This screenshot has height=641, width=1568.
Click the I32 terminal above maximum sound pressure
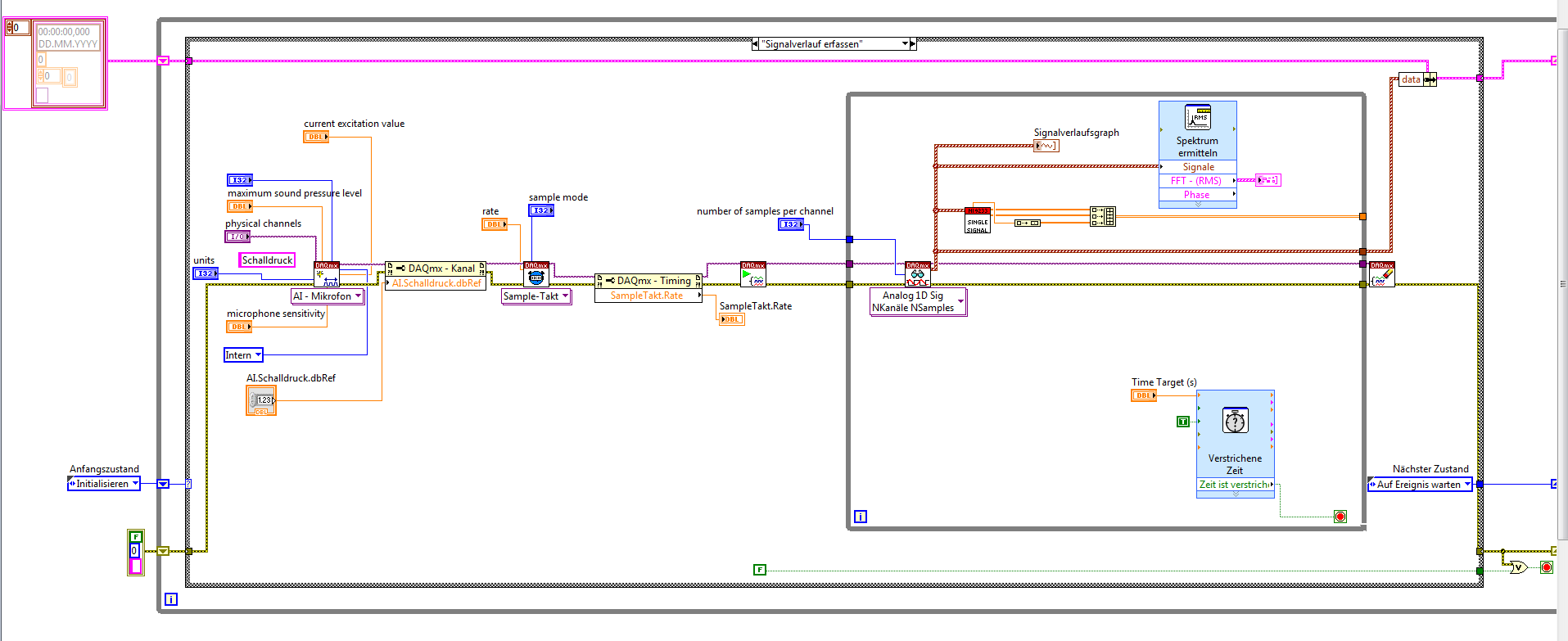tap(240, 180)
